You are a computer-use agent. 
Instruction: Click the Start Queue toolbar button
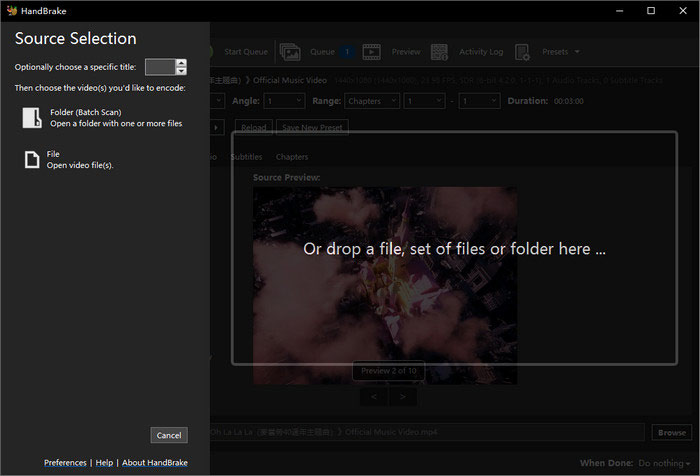(x=246, y=52)
